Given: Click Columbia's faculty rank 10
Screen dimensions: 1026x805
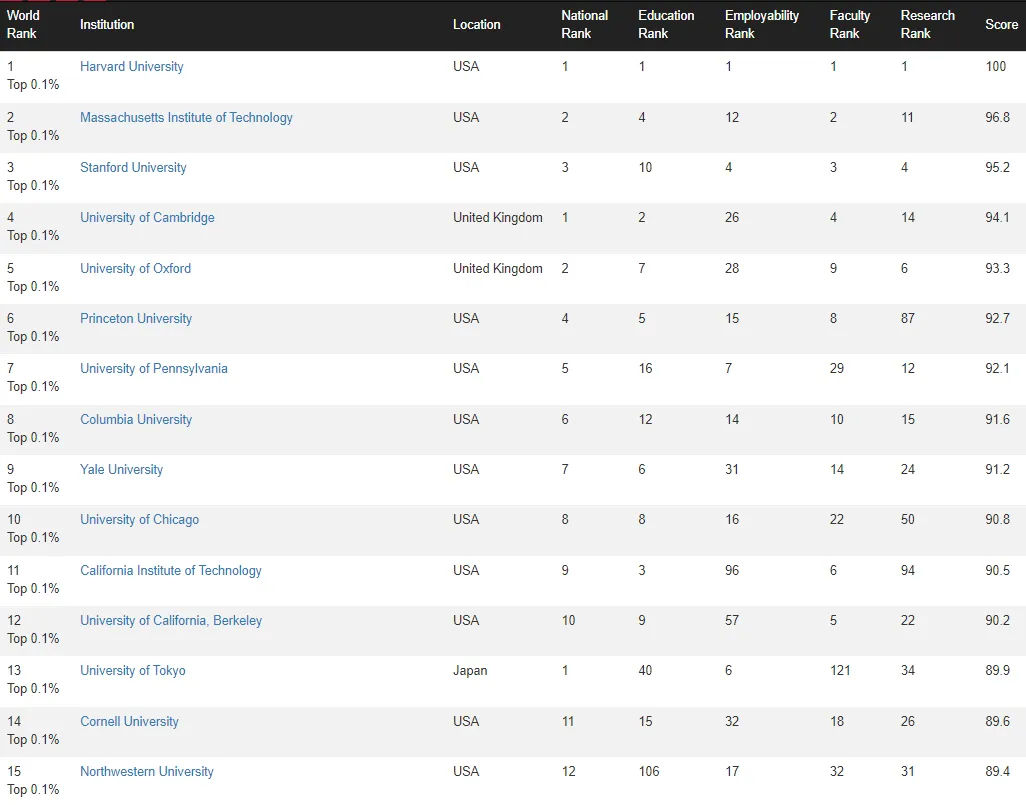Looking at the screenshot, I should (x=836, y=420).
